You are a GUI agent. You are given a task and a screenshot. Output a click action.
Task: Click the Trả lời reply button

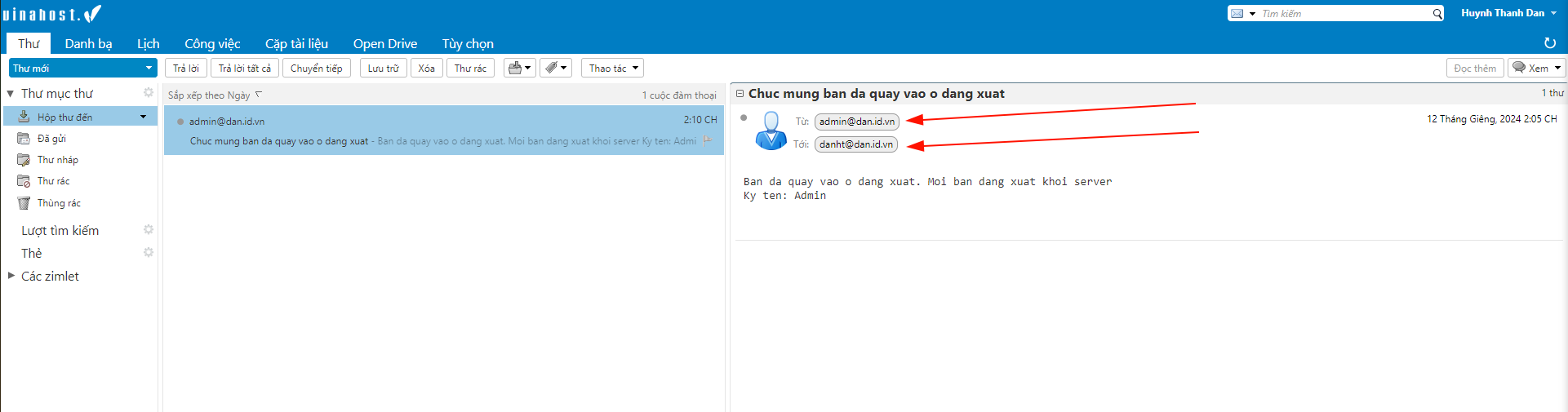click(186, 69)
